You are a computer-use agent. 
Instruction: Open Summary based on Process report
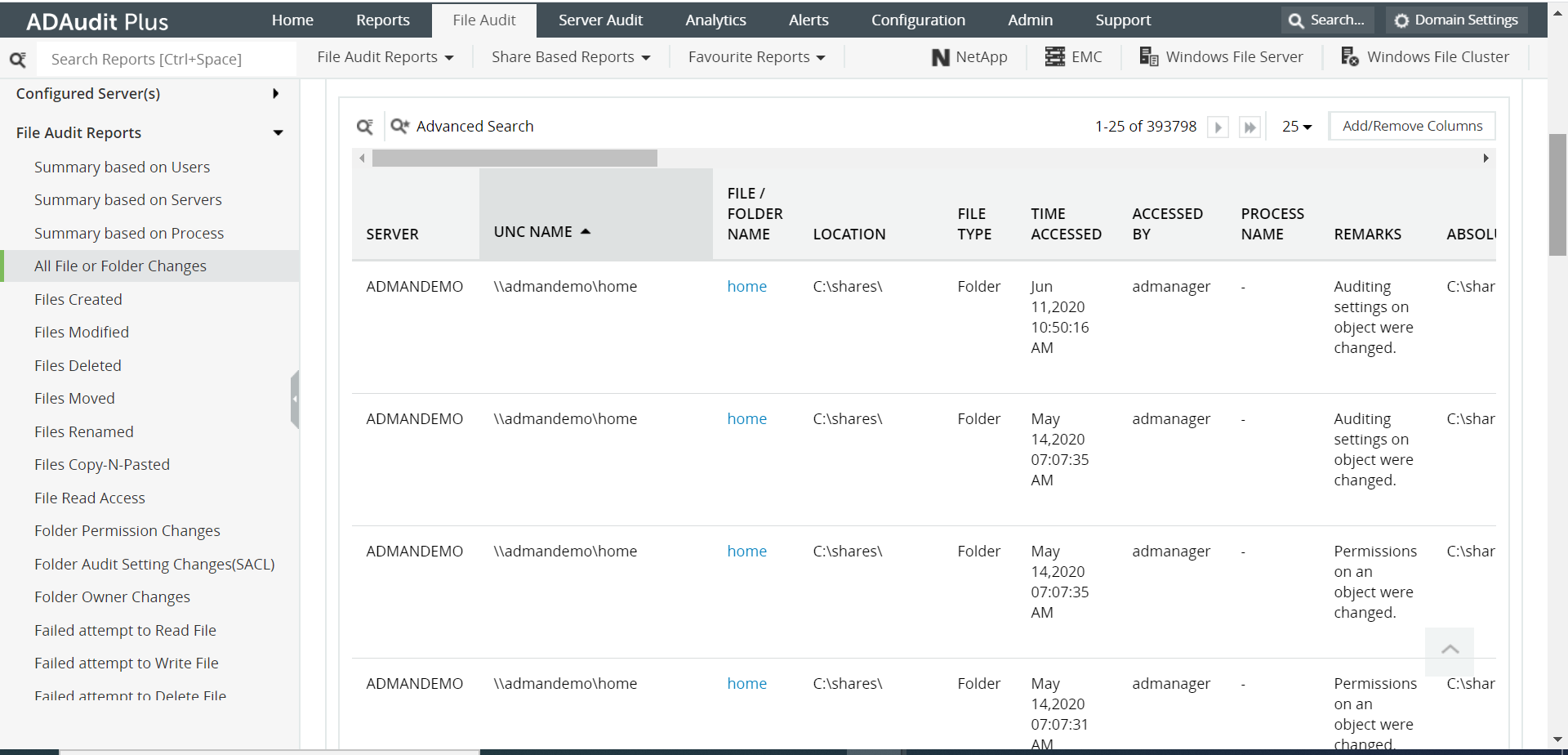[x=129, y=234]
